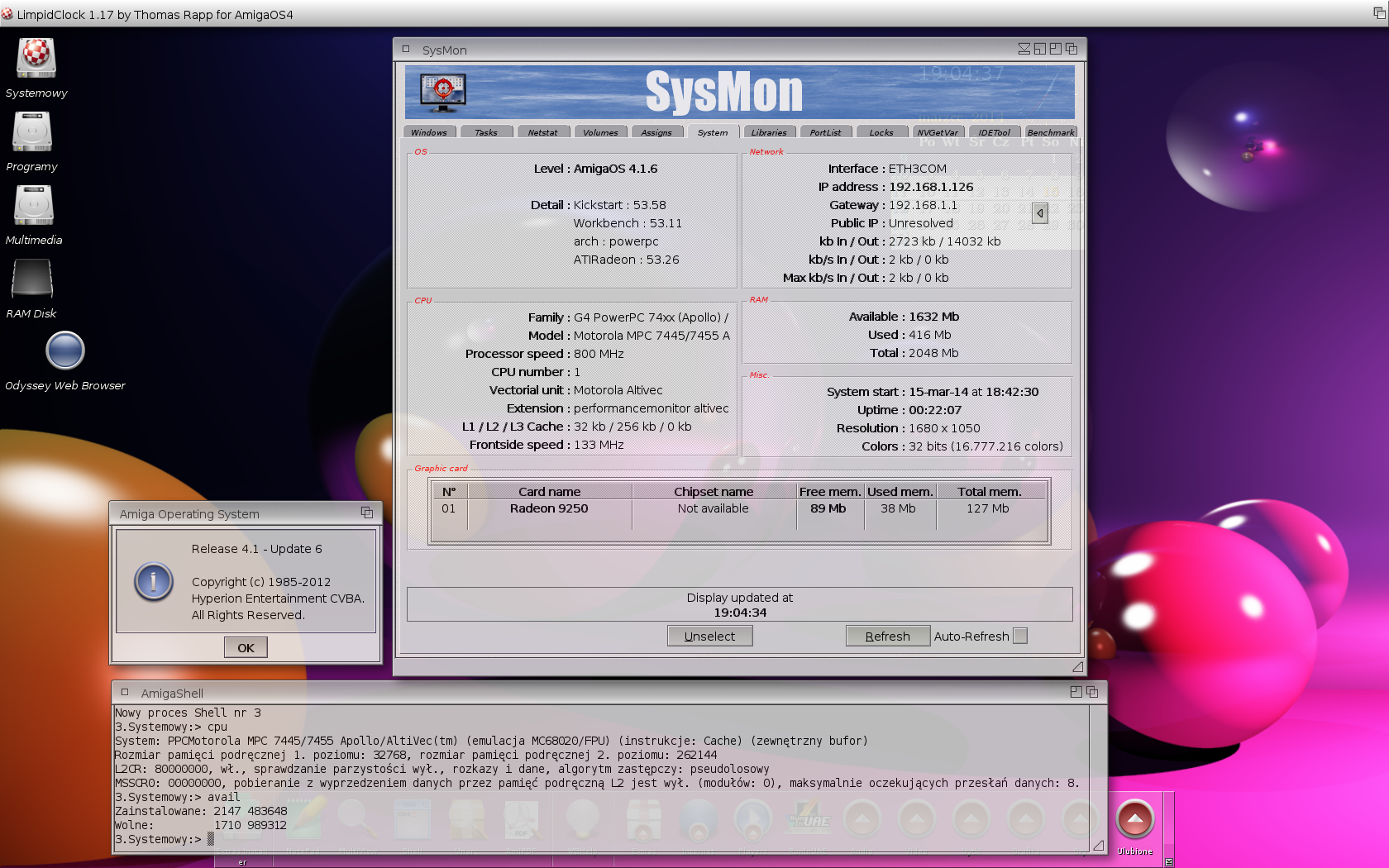Click the IP address value 192.168.1.126

pos(931,187)
